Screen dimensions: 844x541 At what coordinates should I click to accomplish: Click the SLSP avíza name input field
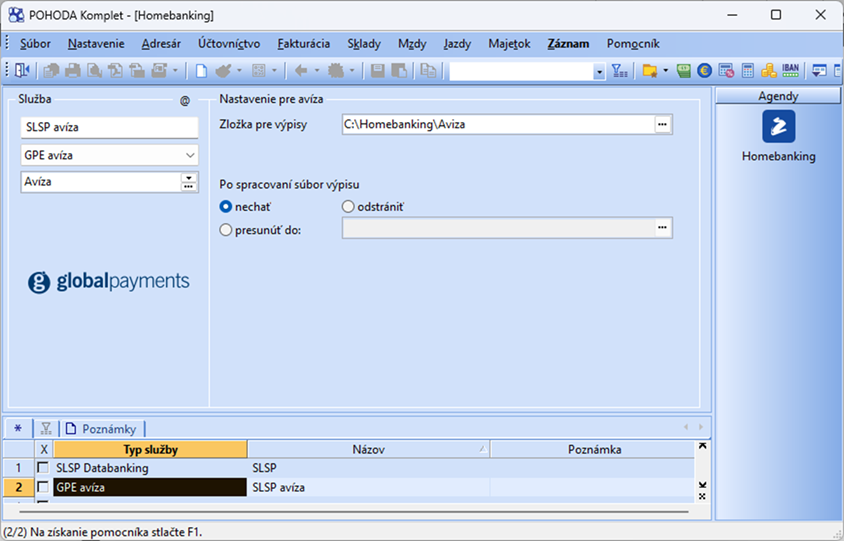(x=109, y=128)
